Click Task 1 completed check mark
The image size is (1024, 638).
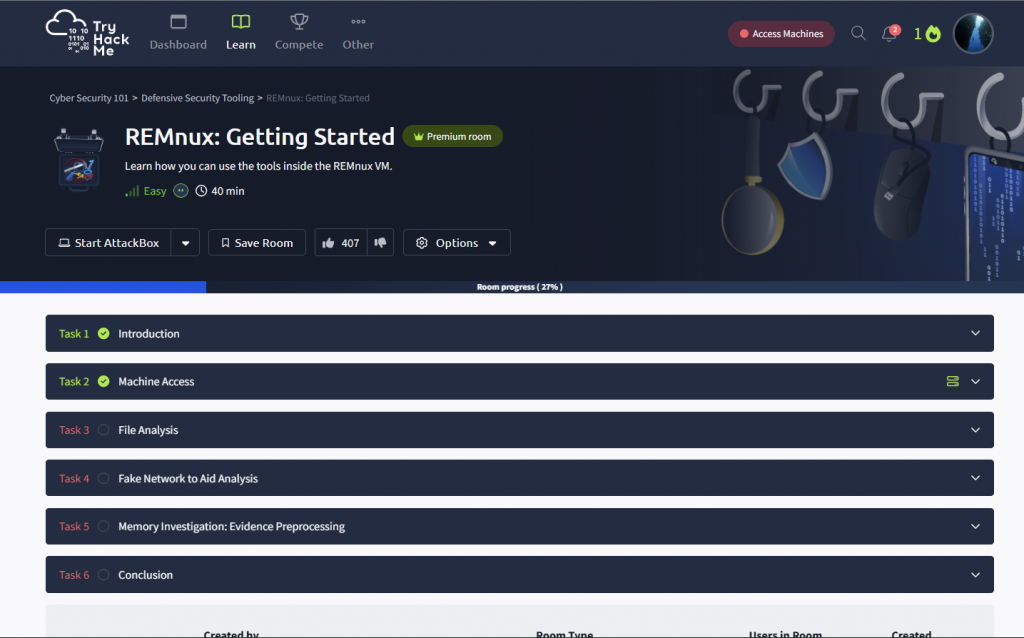click(x=104, y=334)
